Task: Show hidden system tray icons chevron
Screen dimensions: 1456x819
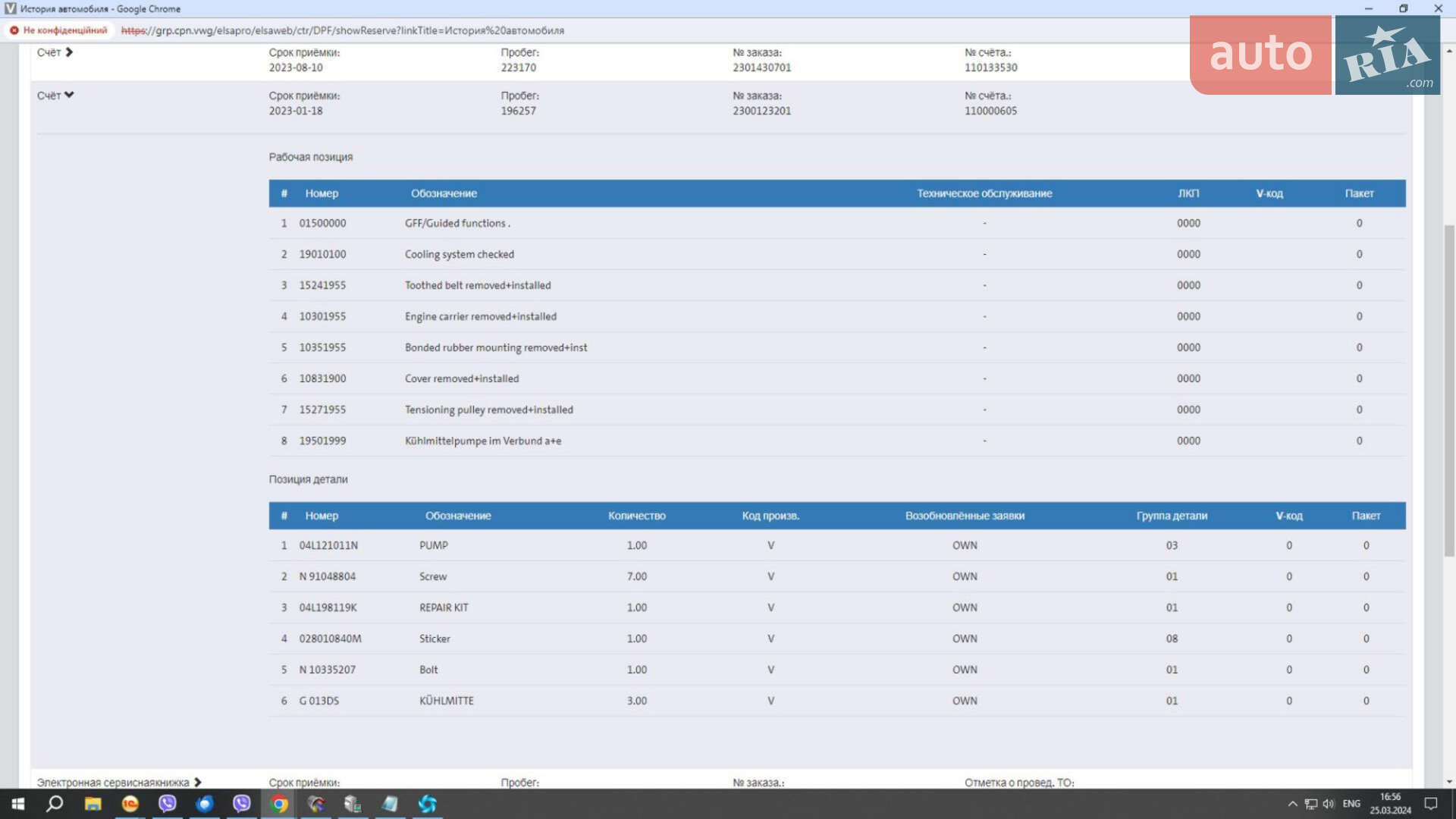Action: 1292,804
